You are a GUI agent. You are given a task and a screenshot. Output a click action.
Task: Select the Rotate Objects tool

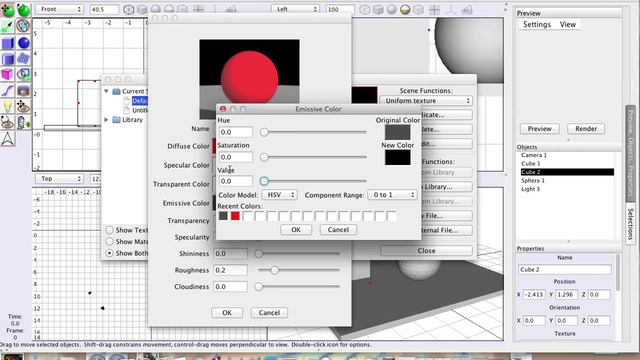point(23,9)
